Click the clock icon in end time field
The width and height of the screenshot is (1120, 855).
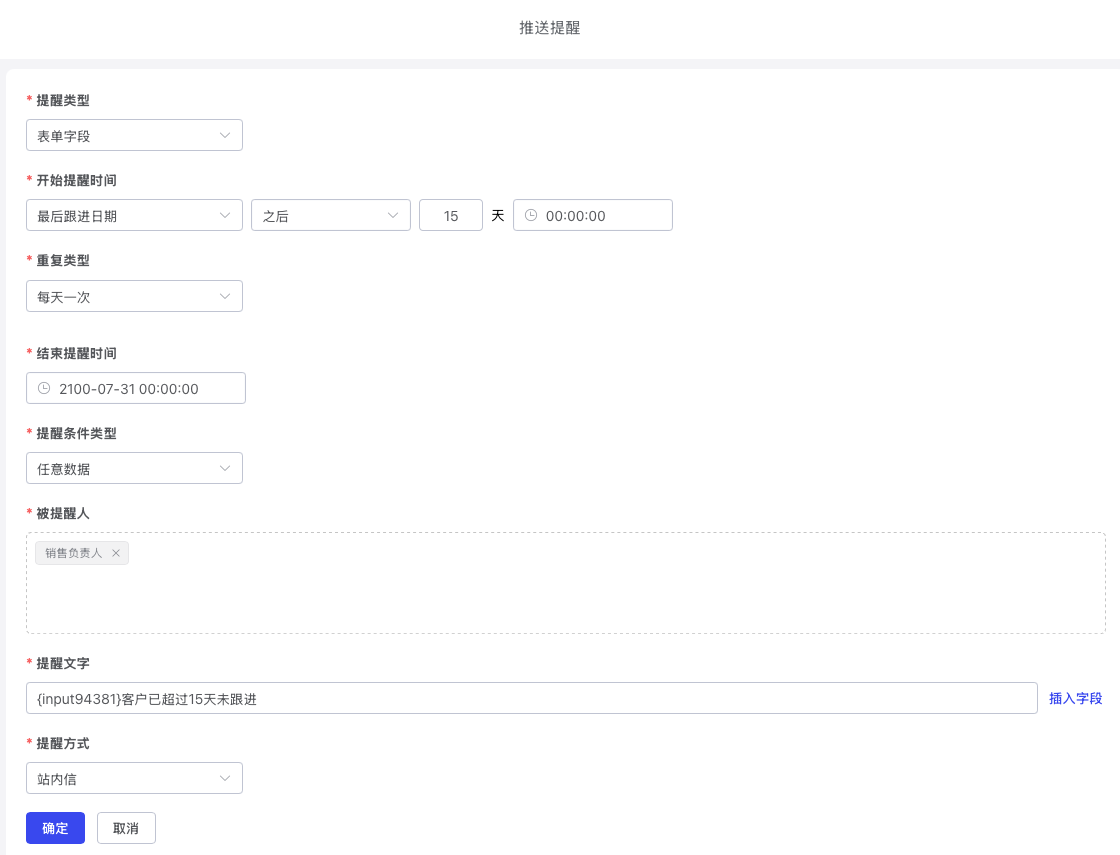(44, 388)
